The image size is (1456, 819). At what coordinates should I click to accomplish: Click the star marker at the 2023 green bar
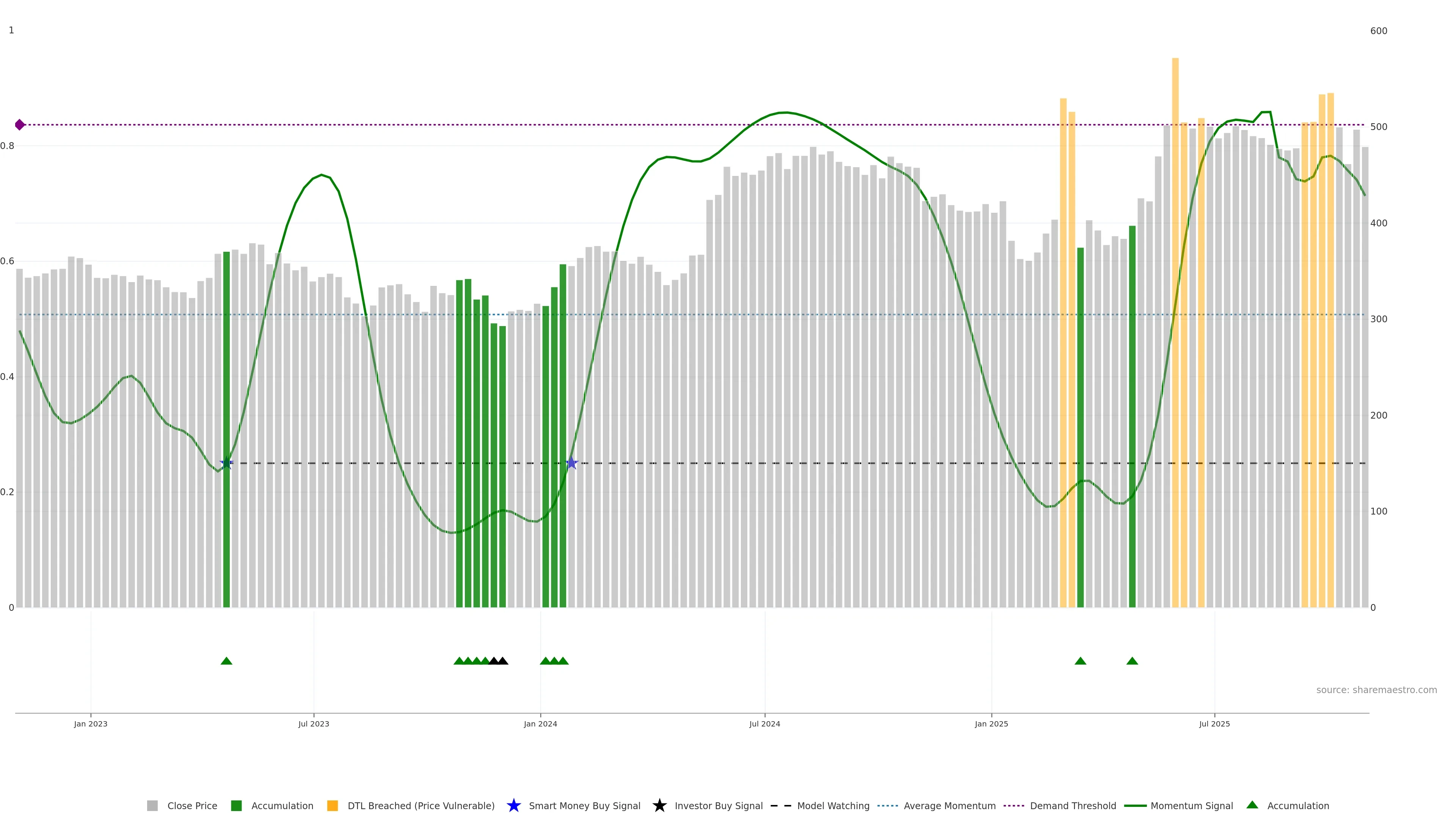226,463
